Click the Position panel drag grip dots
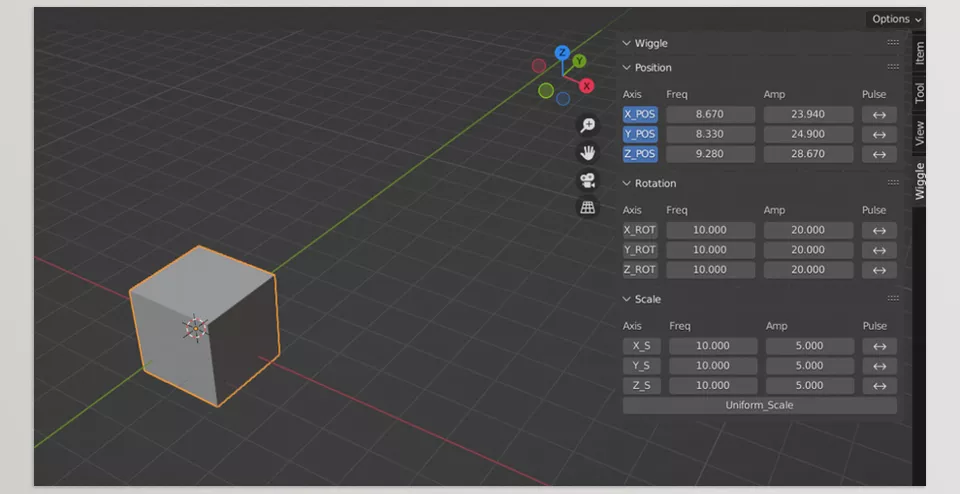Screen dimensions: 960x494 click(893, 67)
